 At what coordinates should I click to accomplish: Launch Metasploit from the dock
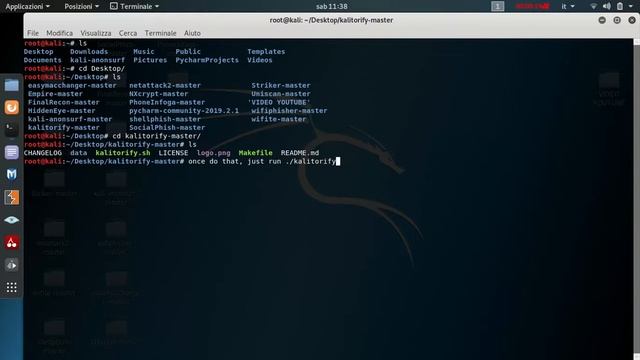tap(11, 175)
